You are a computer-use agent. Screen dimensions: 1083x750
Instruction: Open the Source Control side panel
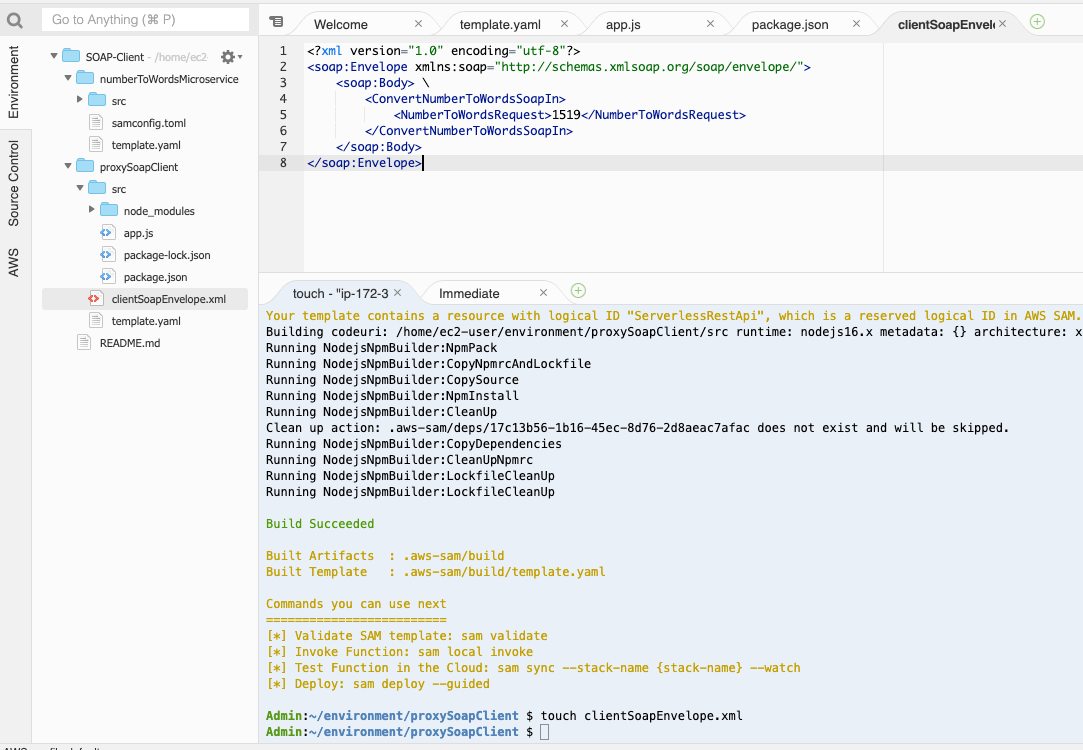[x=14, y=183]
